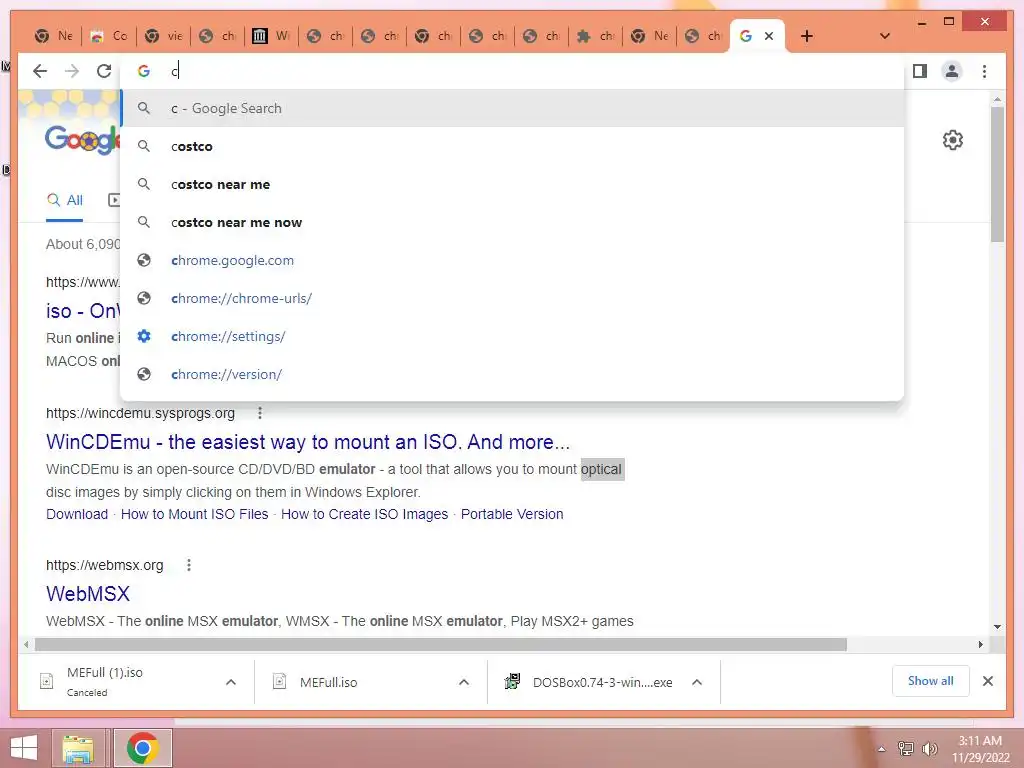The height and width of the screenshot is (768, 1024).
Task: Open the WebMSX result title
Action: coord(88,594)
